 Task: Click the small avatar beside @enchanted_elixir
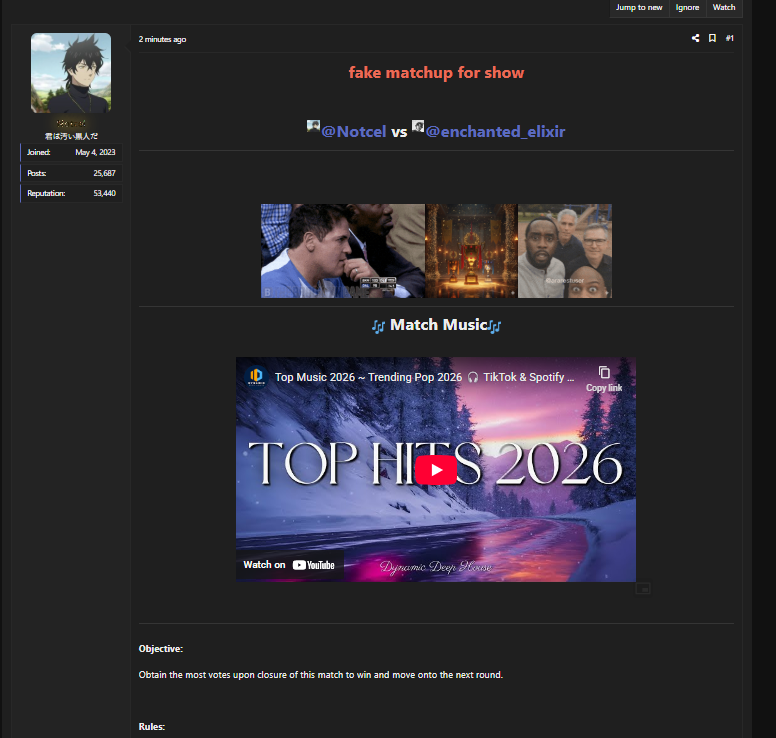(x=418, y=127)
